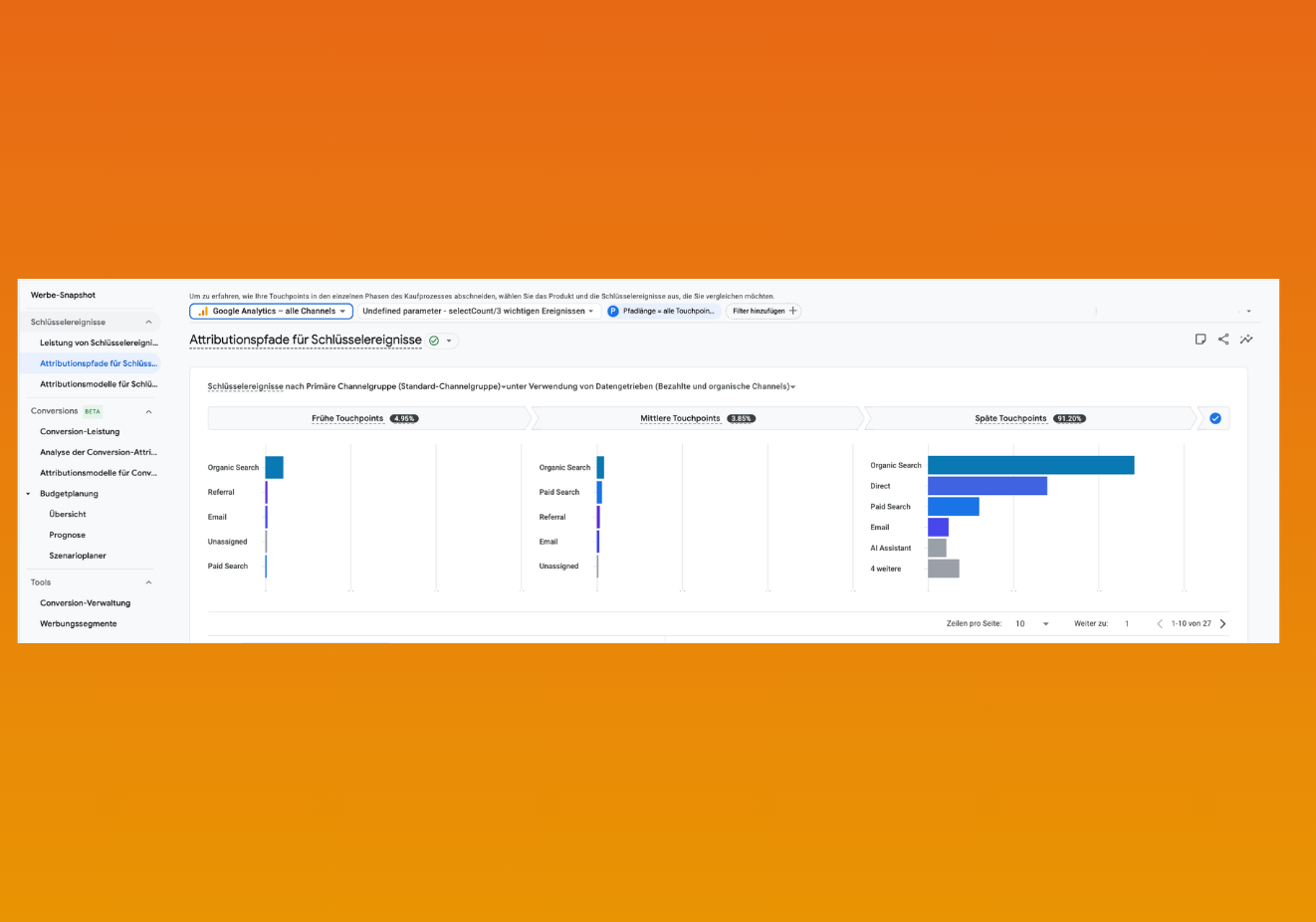This screenshot has height=922, width=1316.
Task: Click the plus icon in Filter hinzufügen
Action: pos(792,312)
